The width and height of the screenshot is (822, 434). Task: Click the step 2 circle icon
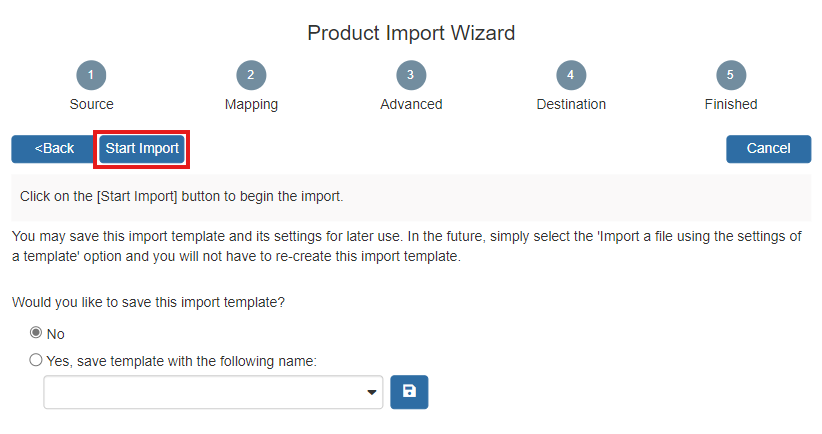coord(251,75)
